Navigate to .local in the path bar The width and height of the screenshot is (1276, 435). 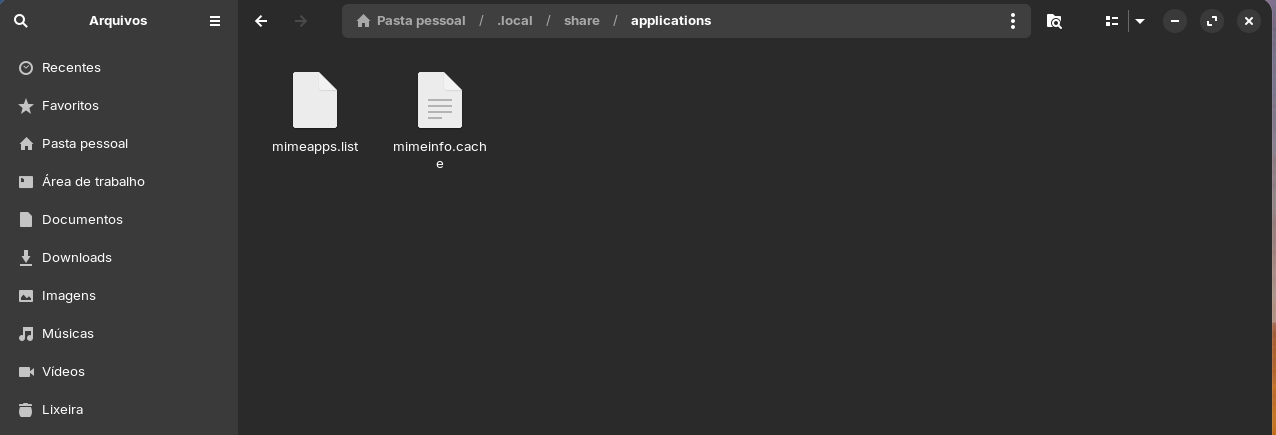tap(514, 20)
